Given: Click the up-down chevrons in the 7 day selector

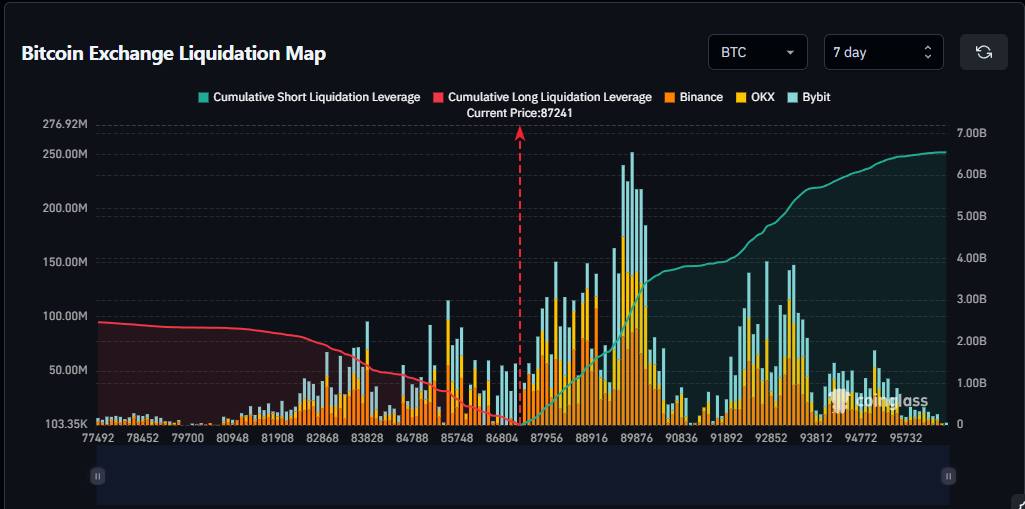Looking at the screenshot, I should click(x=927, y=52).
